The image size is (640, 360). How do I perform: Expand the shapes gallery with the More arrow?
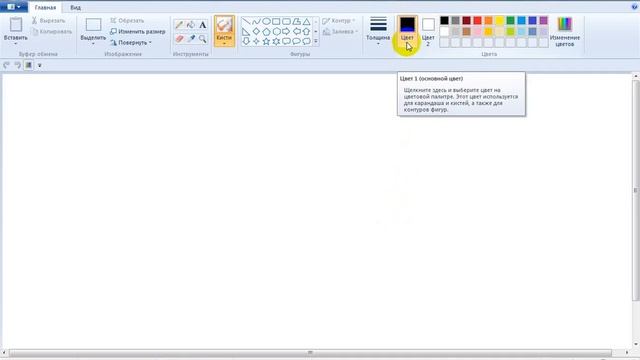click(x=316, y=41)
